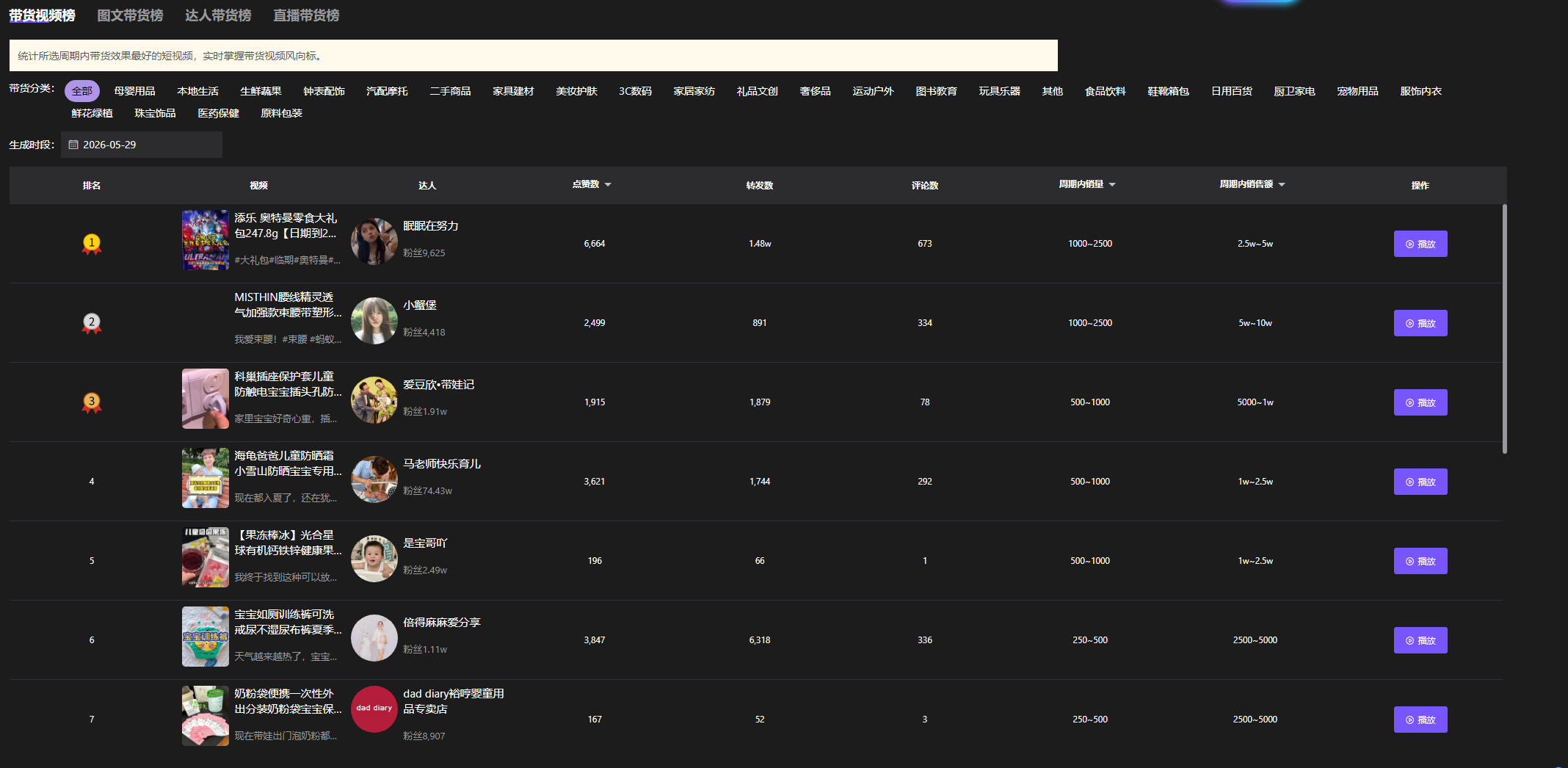The width and height of the screenshot is (1568, 768).
Task: Choose the 奢侈品 category
Action: pos(815,91)
